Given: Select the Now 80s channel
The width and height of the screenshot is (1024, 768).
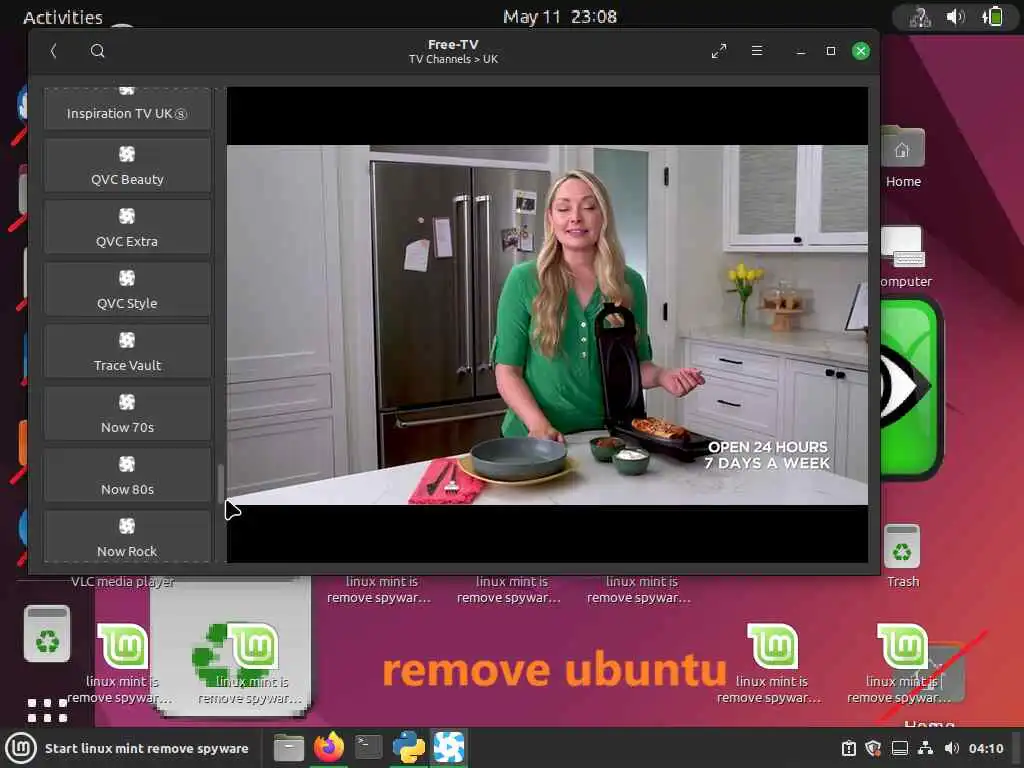Looking at the screenshot, I should [x=127, y=475].
